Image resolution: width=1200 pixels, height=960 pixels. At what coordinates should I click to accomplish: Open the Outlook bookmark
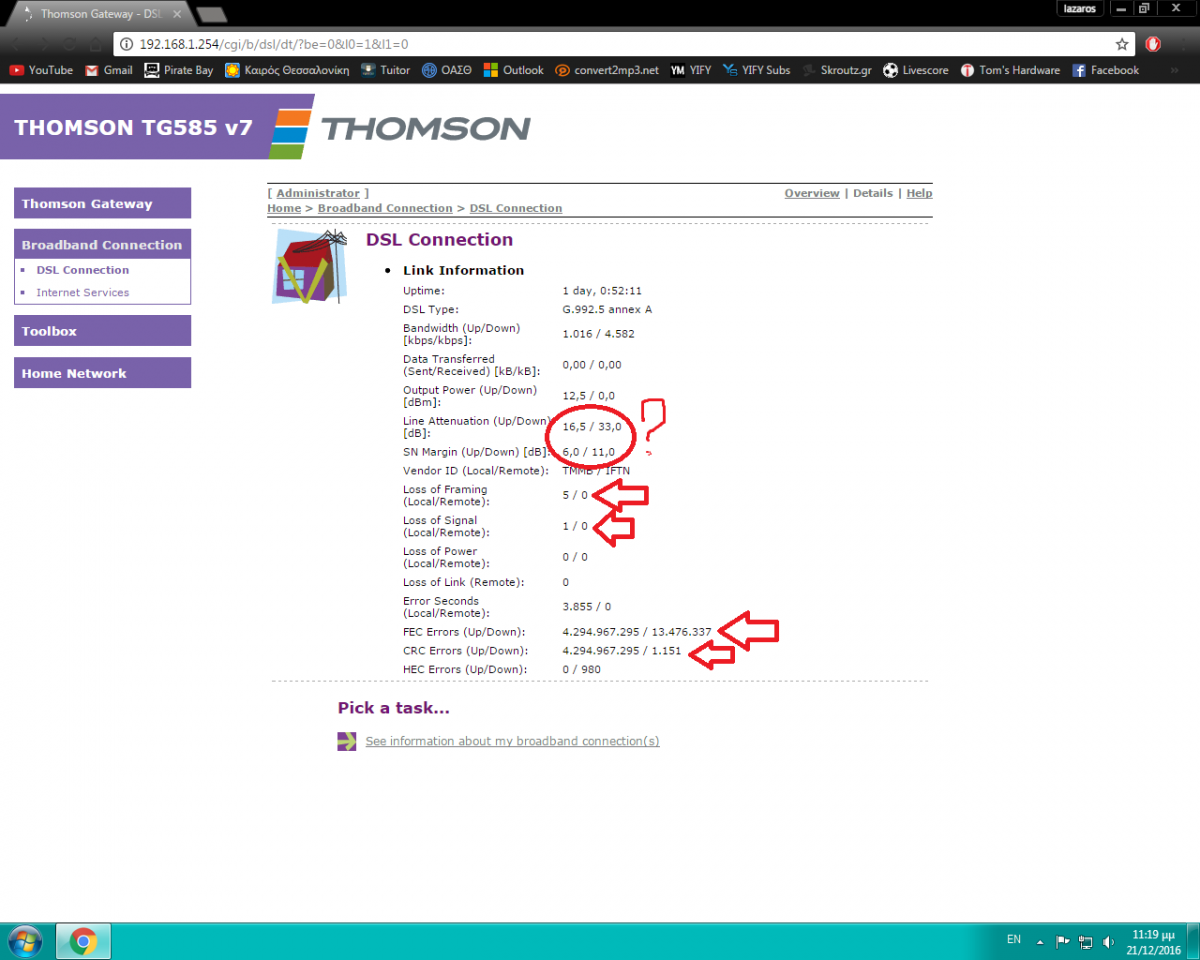coord(514,70)
